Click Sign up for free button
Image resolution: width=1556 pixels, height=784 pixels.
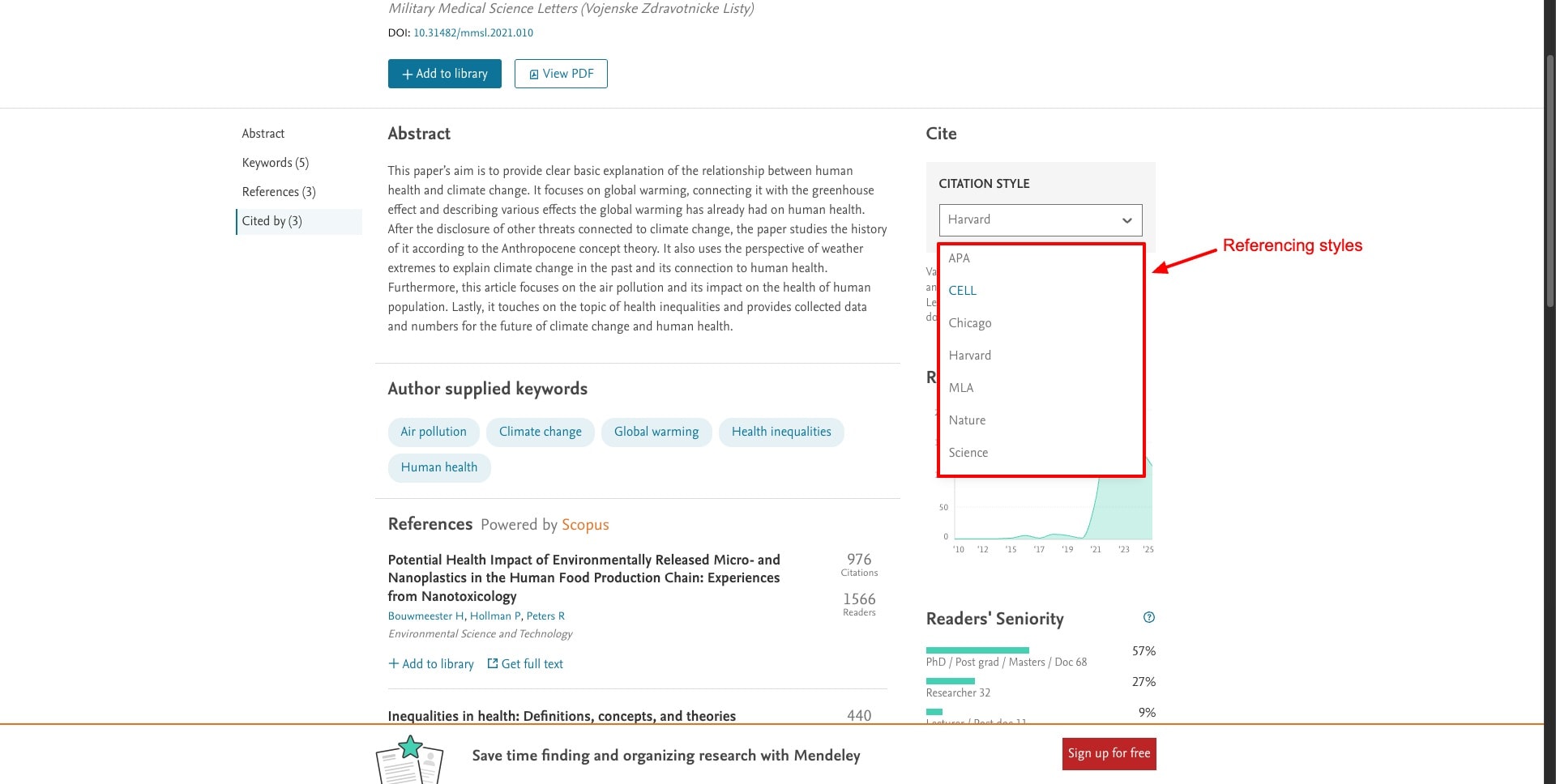click(1109, 754)
